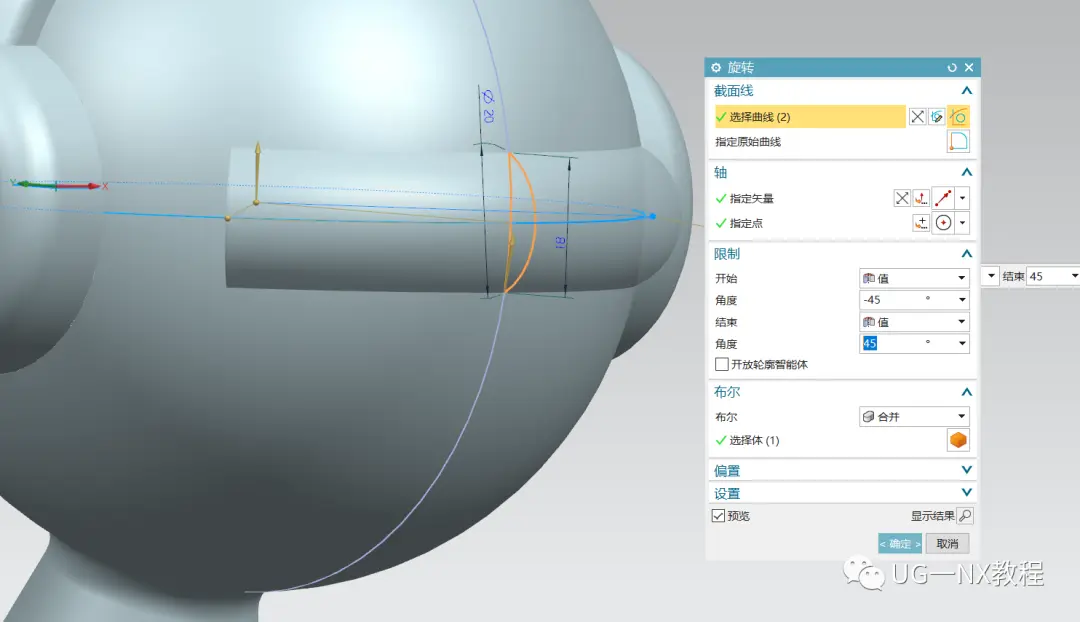Click the two-point vector type icon
This screenshot has height=622, width=1080.
pos(944,198)
